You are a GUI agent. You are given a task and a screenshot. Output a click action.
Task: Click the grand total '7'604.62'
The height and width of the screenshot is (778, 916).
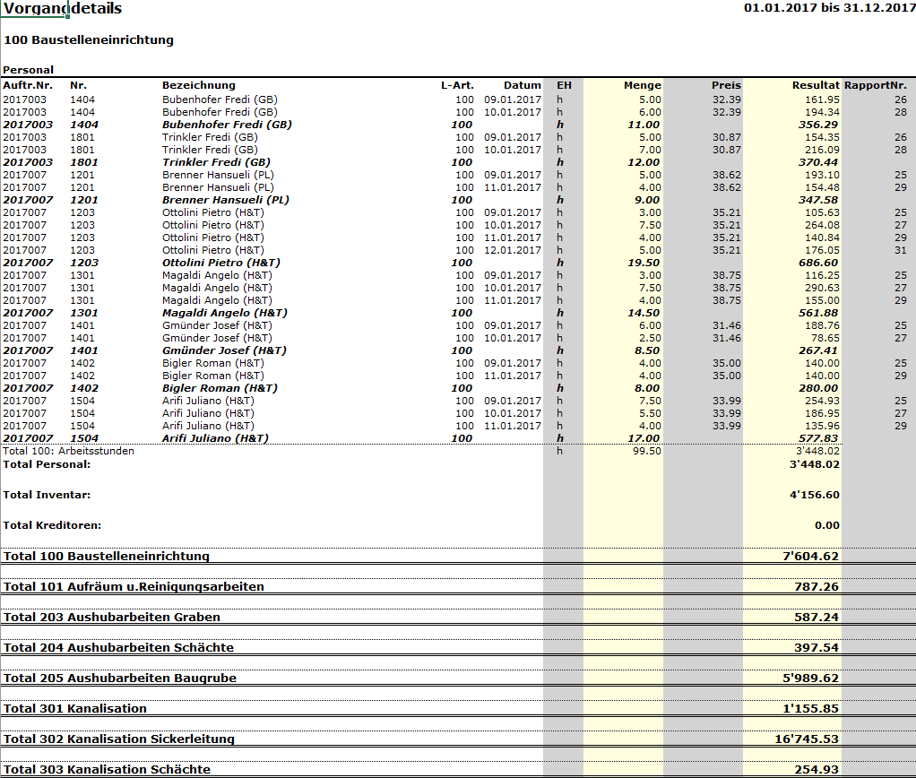(x=810, y=556)
